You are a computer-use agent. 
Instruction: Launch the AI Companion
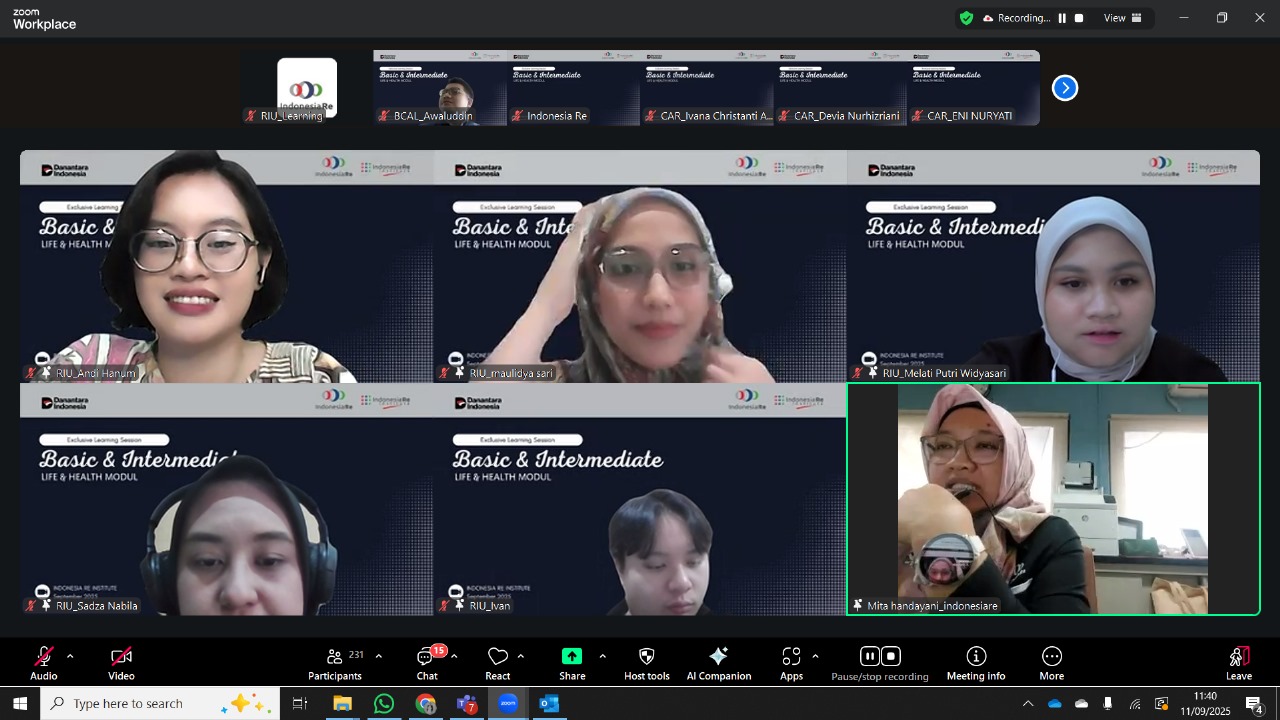point(718,663)
